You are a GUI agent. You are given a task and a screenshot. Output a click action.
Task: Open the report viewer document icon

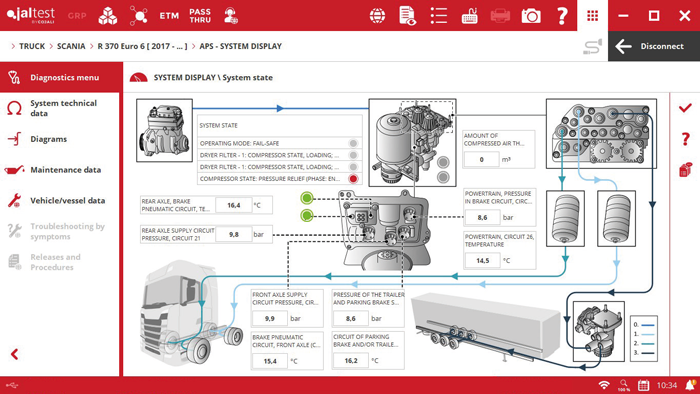click(408, 16)
